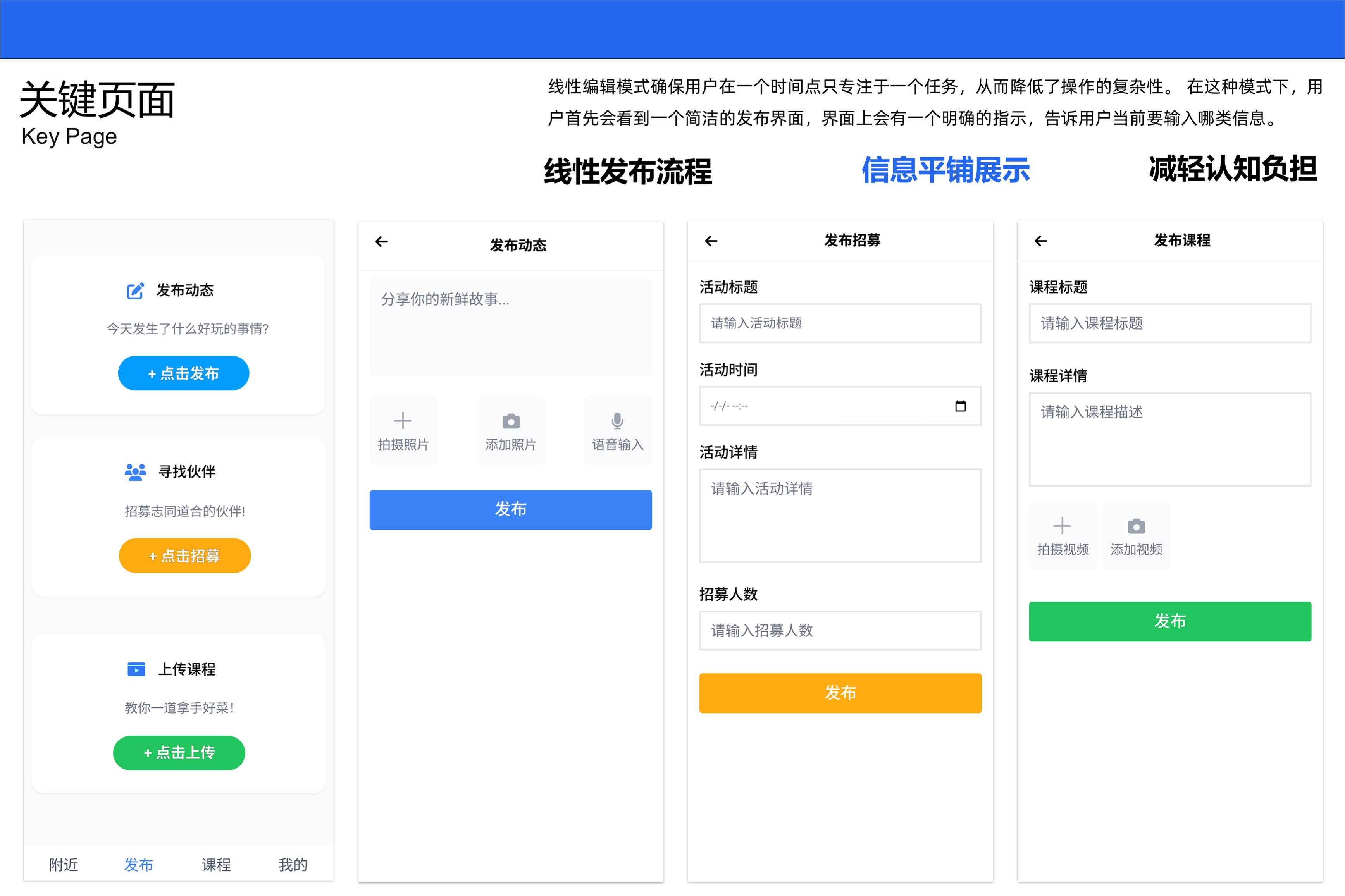This screenshot has height=896, width=1345.
Task: Click back arrow on 发布课程 page
Action: tap(1041, 241)
